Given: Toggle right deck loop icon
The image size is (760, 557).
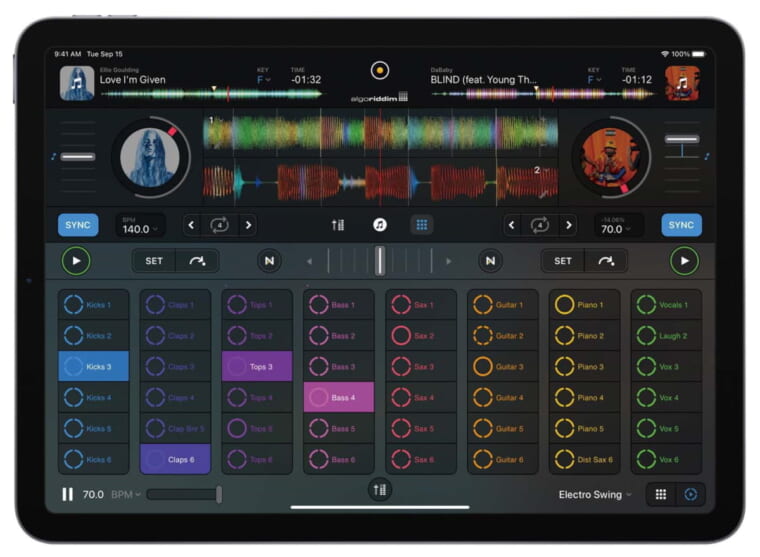Looking at the screenshot, I should click(539, 225).
